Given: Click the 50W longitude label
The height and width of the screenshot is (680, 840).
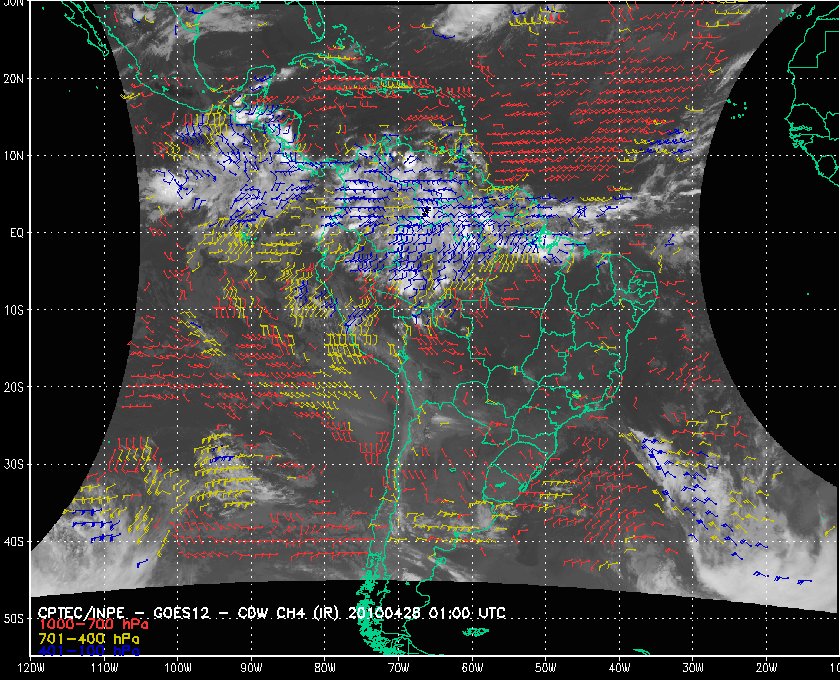Looking at the screenshot, I should tap(545, 668).
